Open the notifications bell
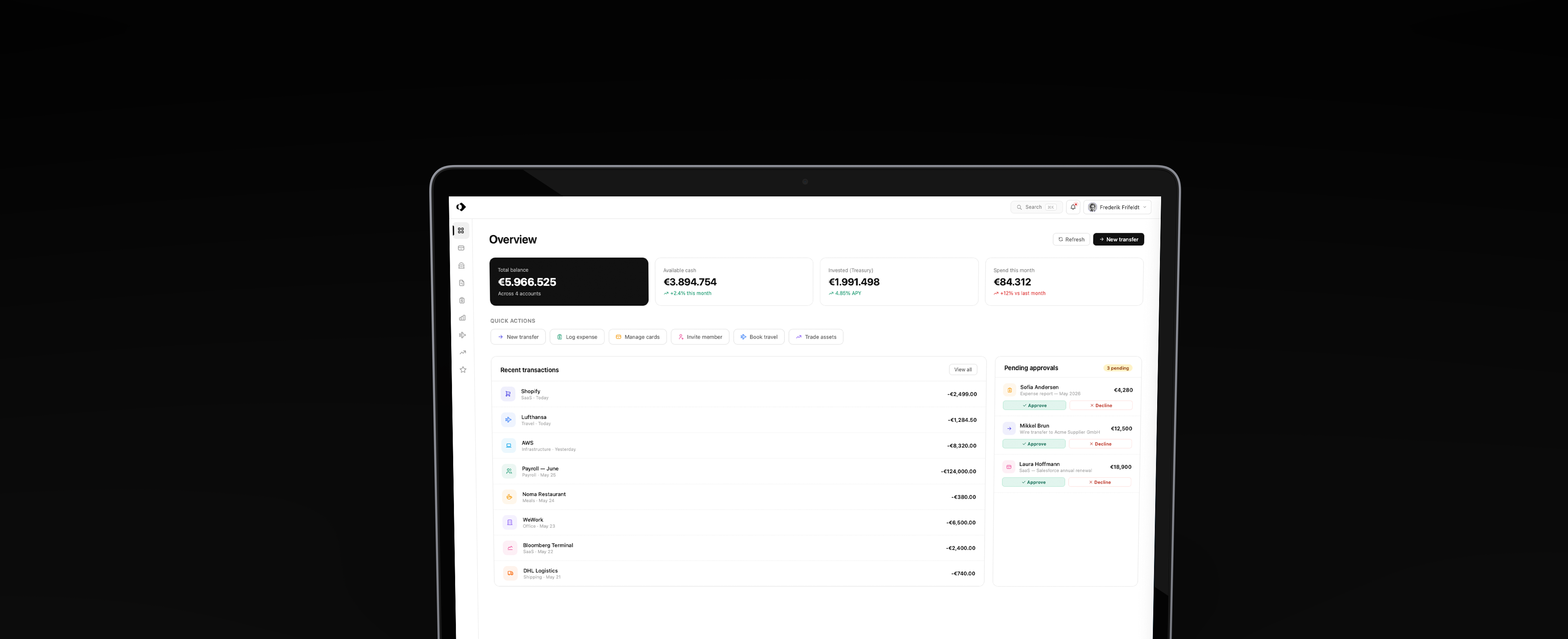The height and width of the screenshot is (639, 1568). pos(1073,207)
